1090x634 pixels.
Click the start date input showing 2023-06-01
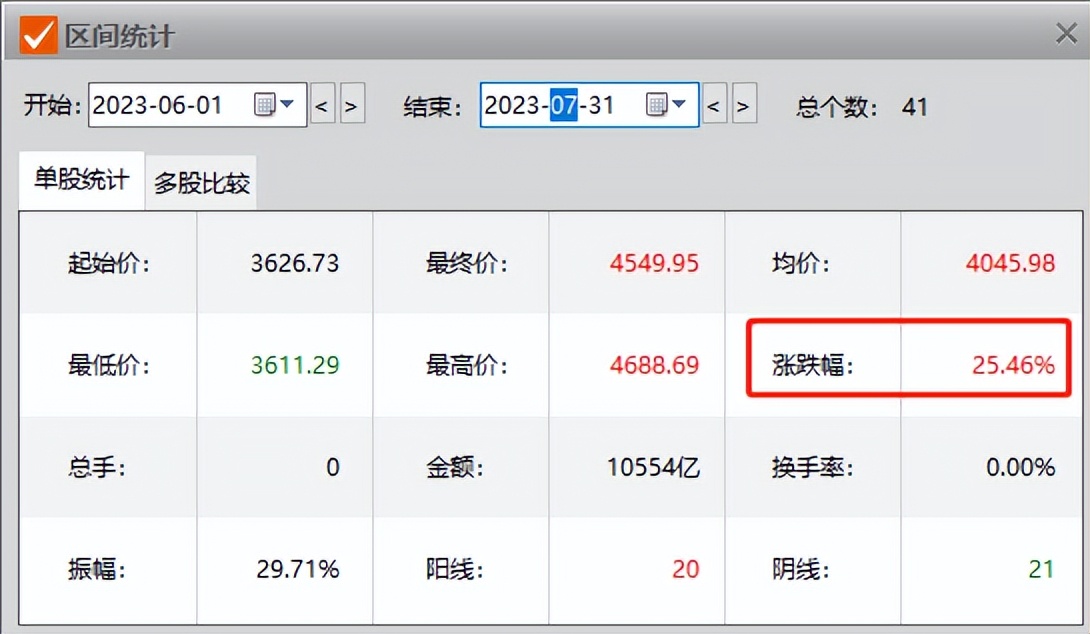[x=155, y=105]
